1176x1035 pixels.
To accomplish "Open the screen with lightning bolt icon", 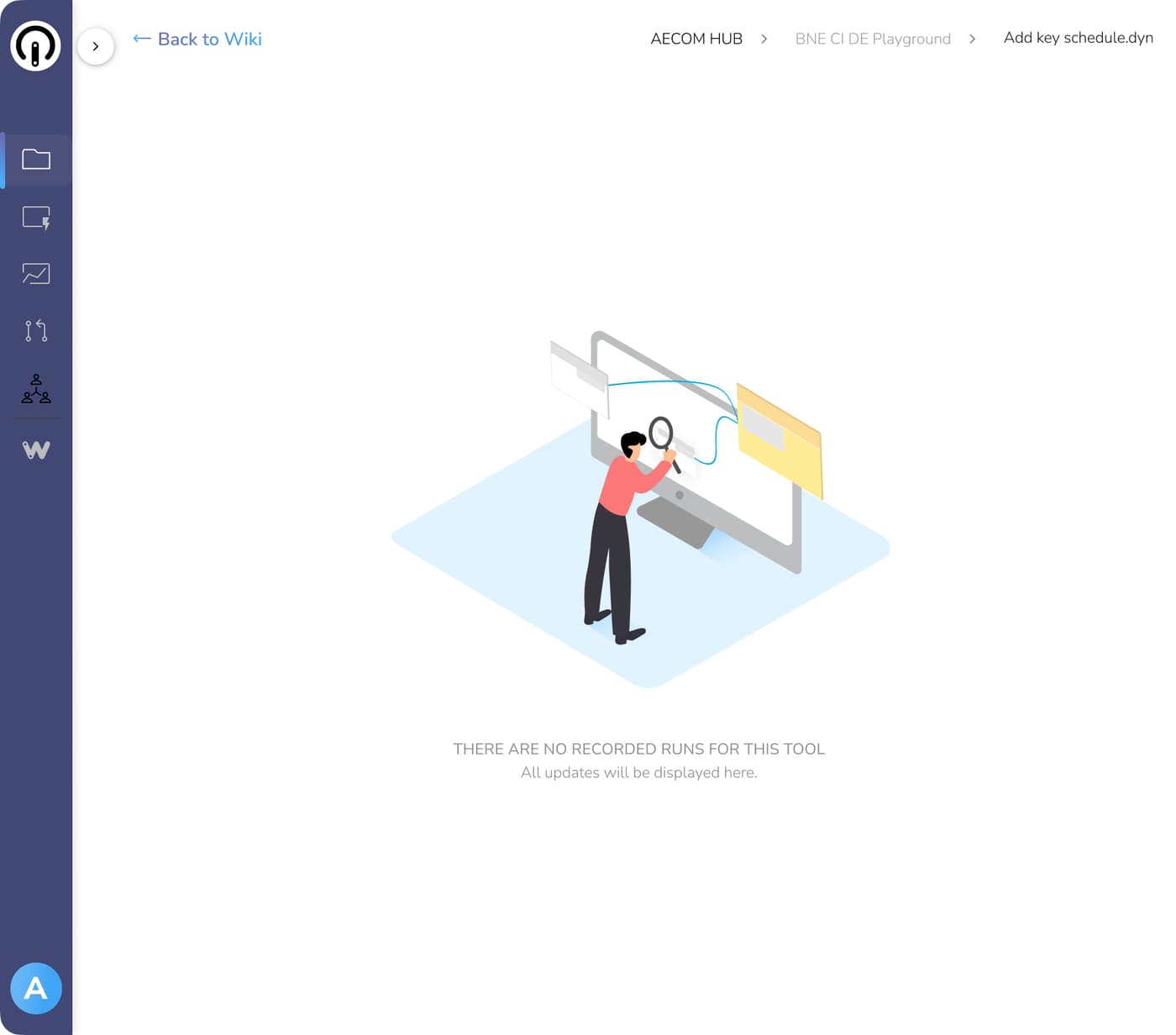I will click(x=36, y=218).
